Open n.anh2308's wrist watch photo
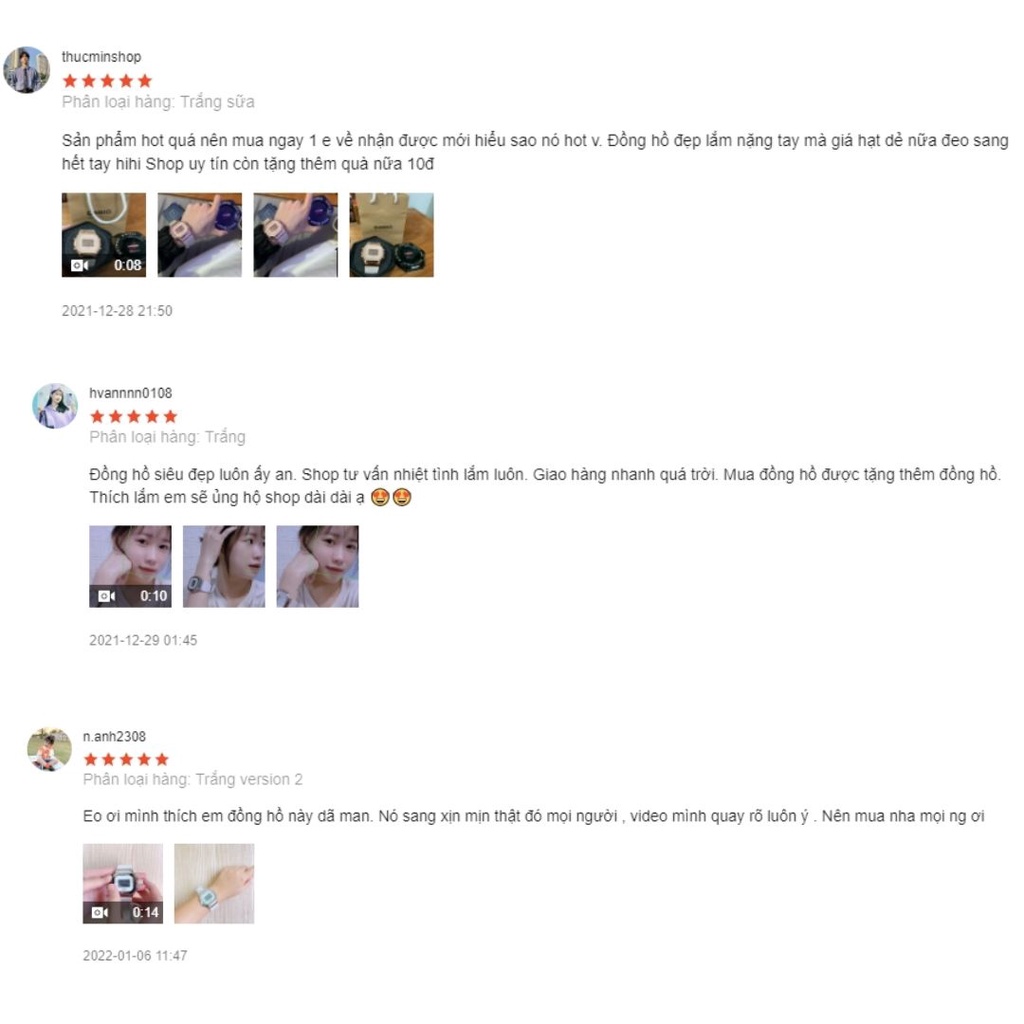 [214, 884]
